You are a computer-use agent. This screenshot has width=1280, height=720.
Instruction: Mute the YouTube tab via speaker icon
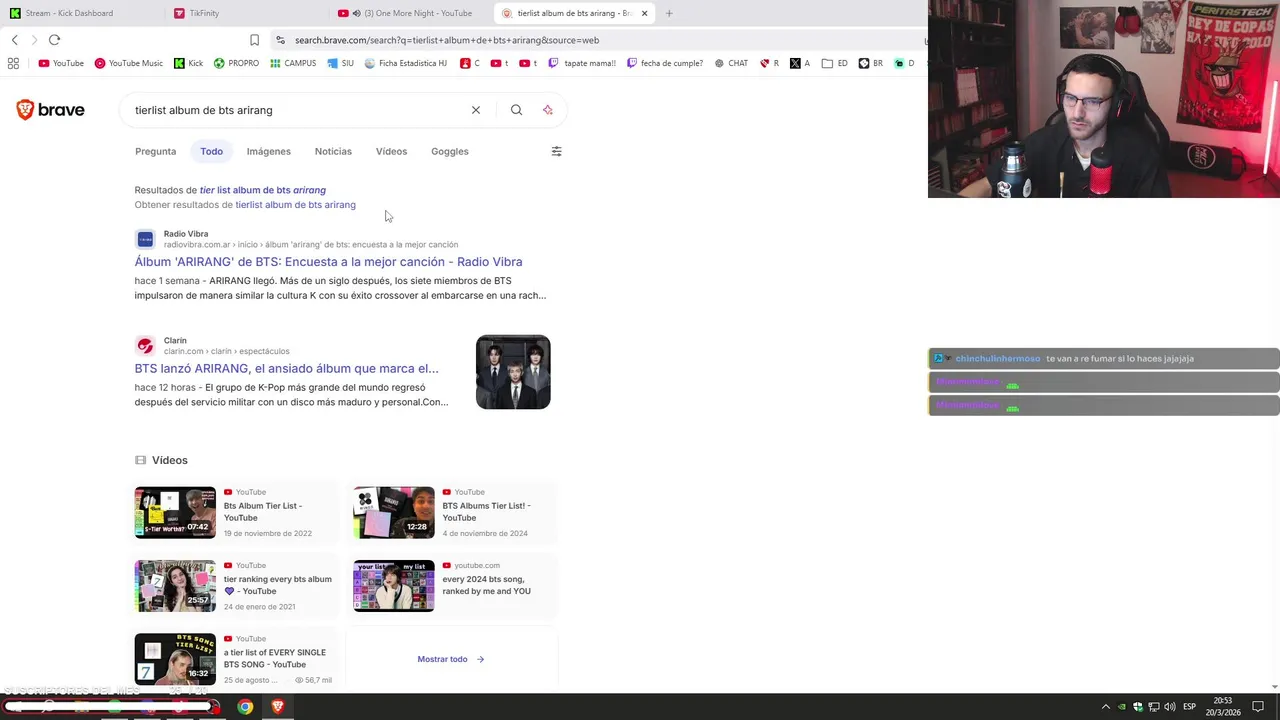pos(357,13)
